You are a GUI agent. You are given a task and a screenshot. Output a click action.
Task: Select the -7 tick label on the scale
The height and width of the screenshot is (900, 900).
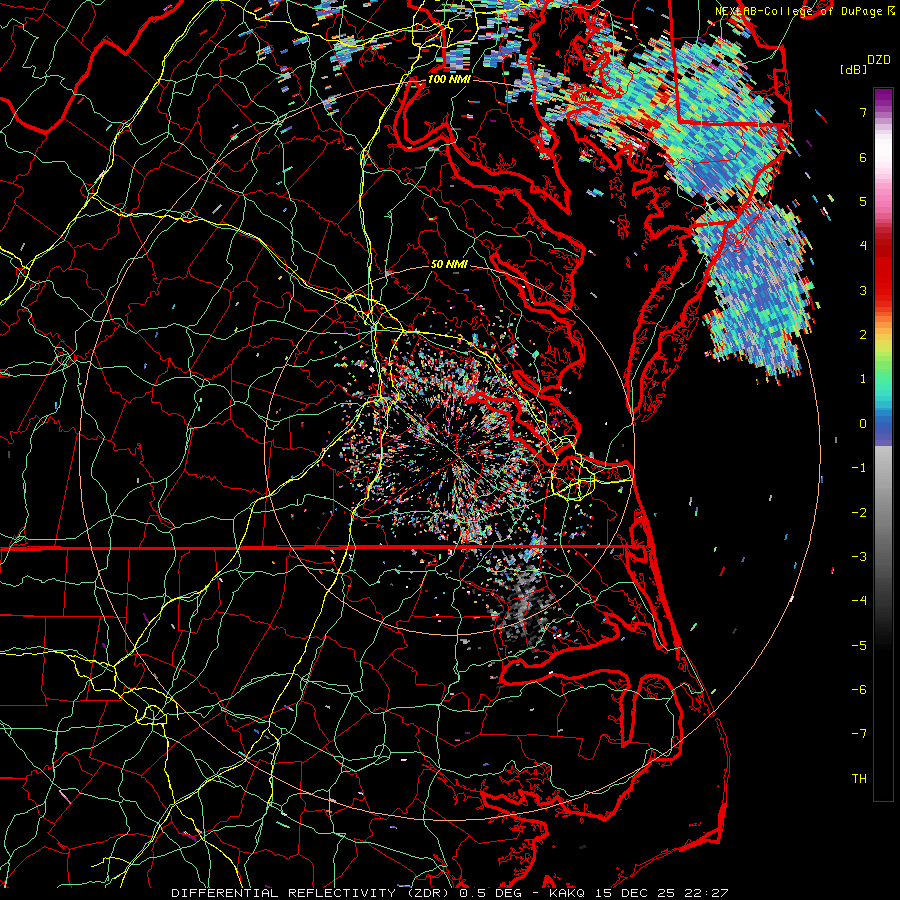[x=859, y=734]
